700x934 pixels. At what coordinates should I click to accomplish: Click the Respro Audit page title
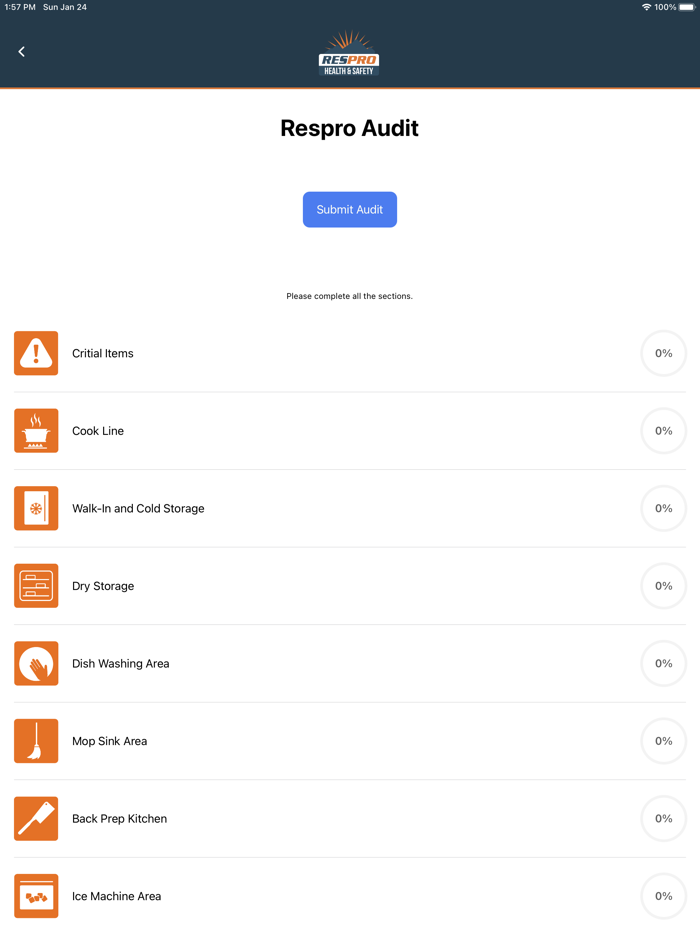[350, 129]
